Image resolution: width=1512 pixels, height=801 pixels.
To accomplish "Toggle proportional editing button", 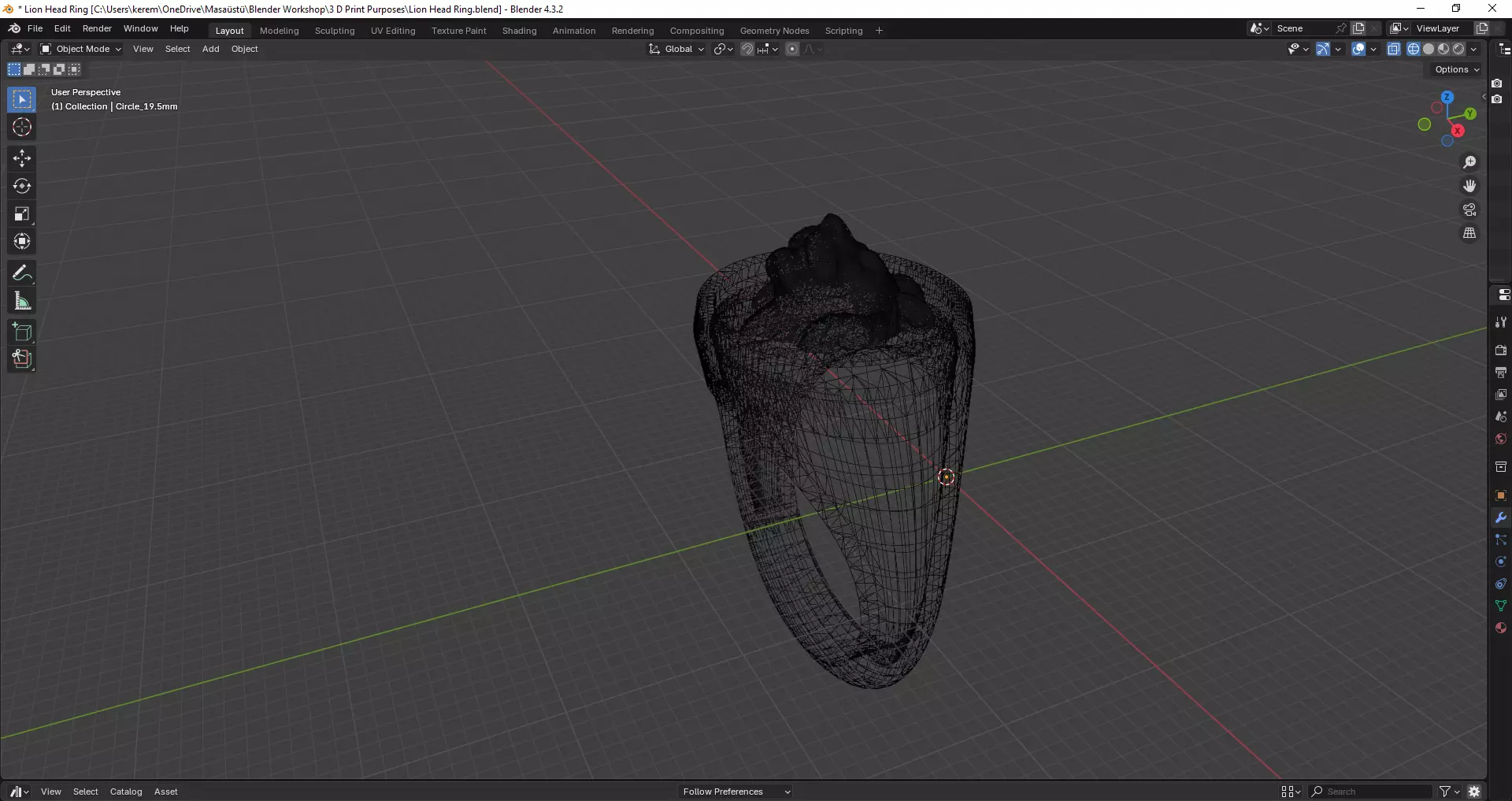I will [792, 49].
